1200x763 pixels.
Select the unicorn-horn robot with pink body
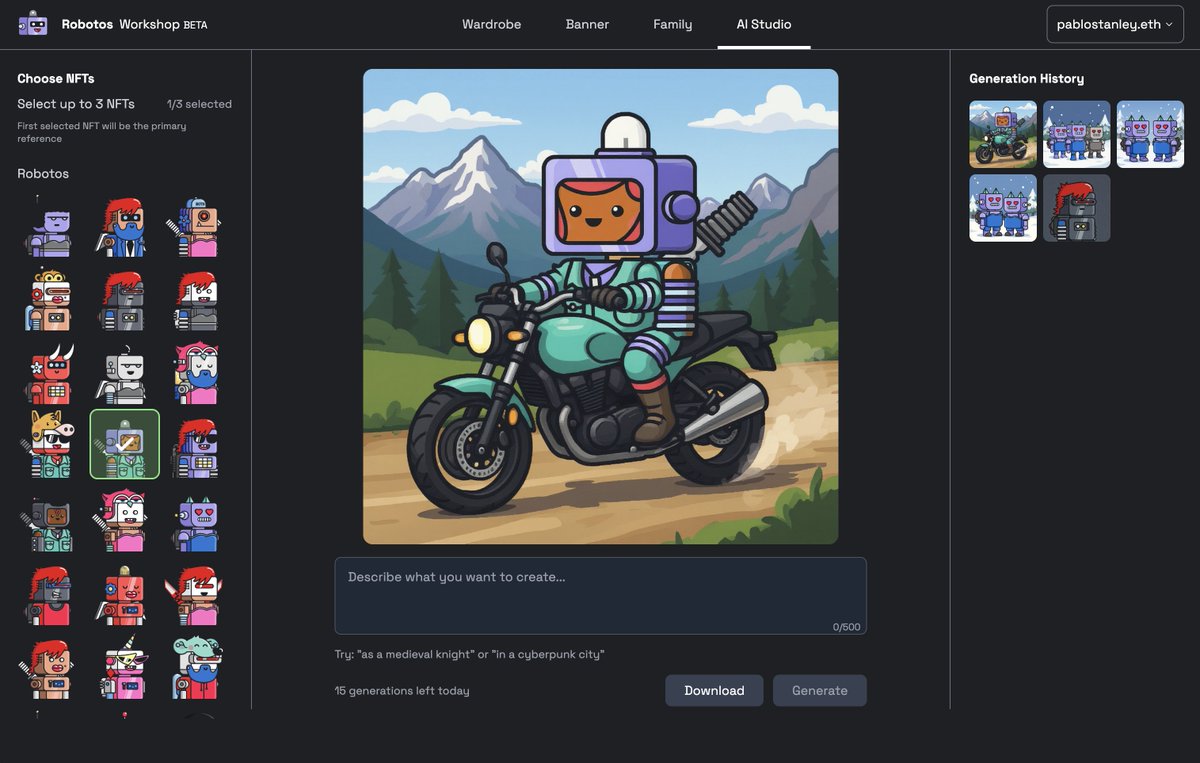pyautogui.click(x=125, y=667)
